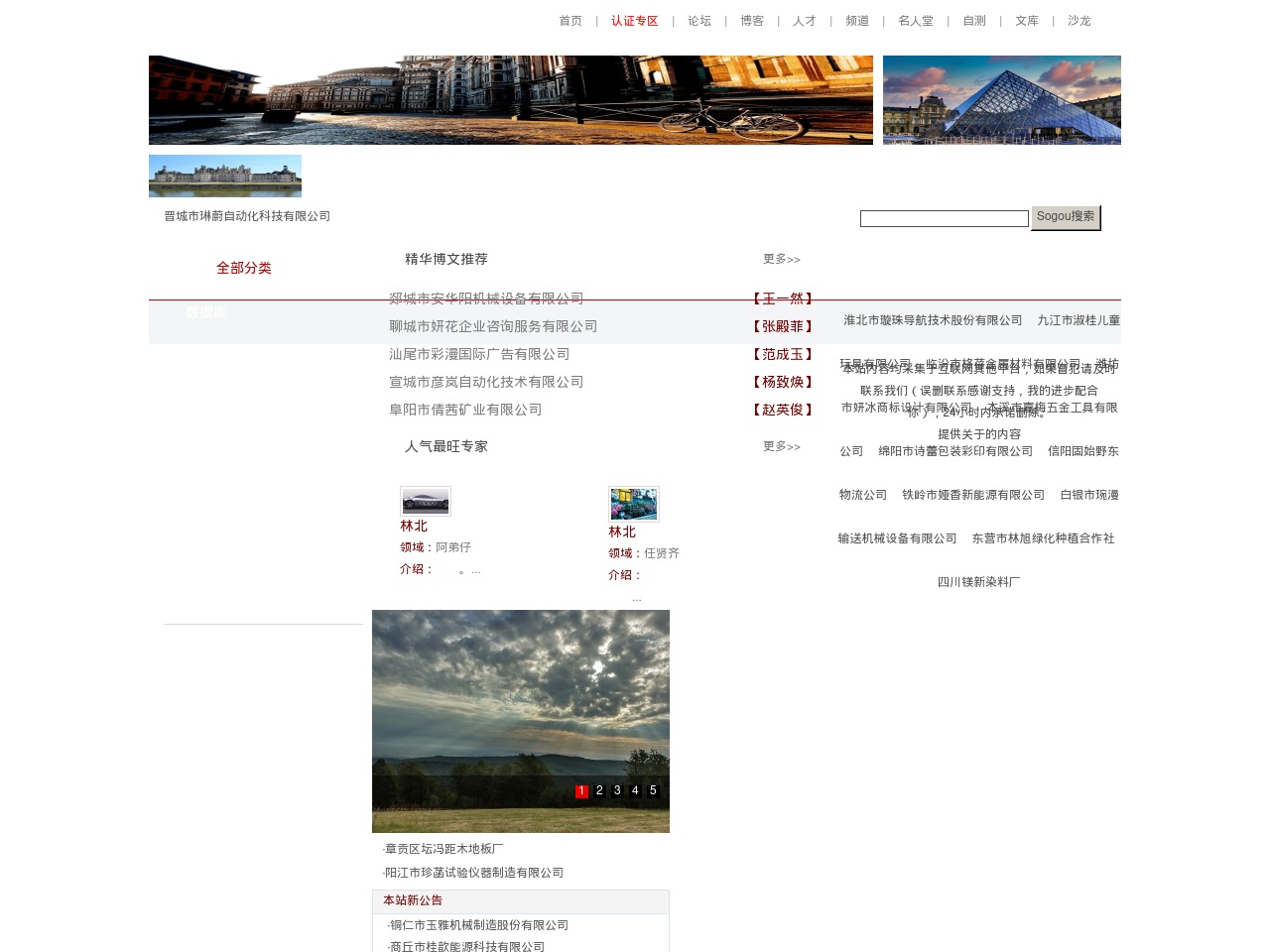Open author link 【王一然】
The height and width of the screenshot is (952, 1270).
[x=783, y=298]
